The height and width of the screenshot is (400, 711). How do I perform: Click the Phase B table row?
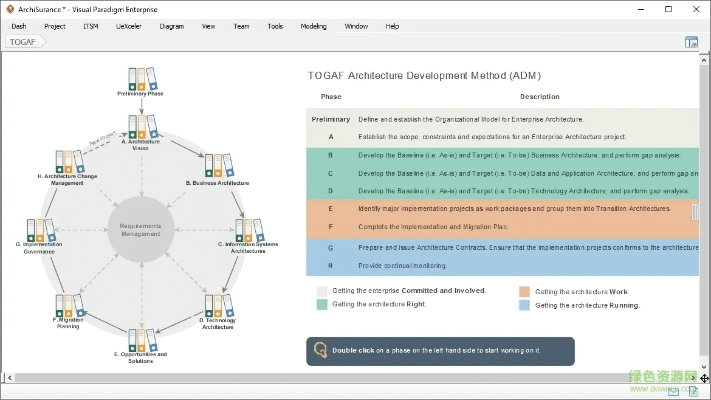point(500,155)
